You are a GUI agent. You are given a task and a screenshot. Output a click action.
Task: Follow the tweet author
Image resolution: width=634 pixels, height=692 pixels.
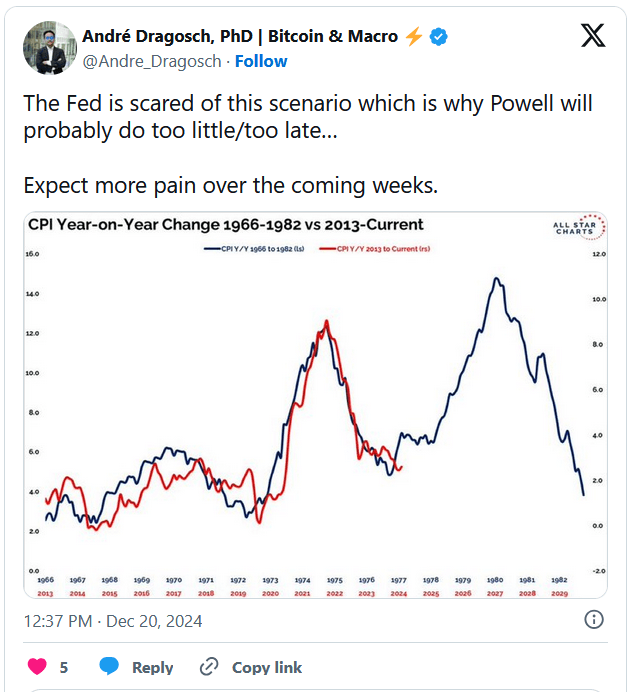coord(261,61)
